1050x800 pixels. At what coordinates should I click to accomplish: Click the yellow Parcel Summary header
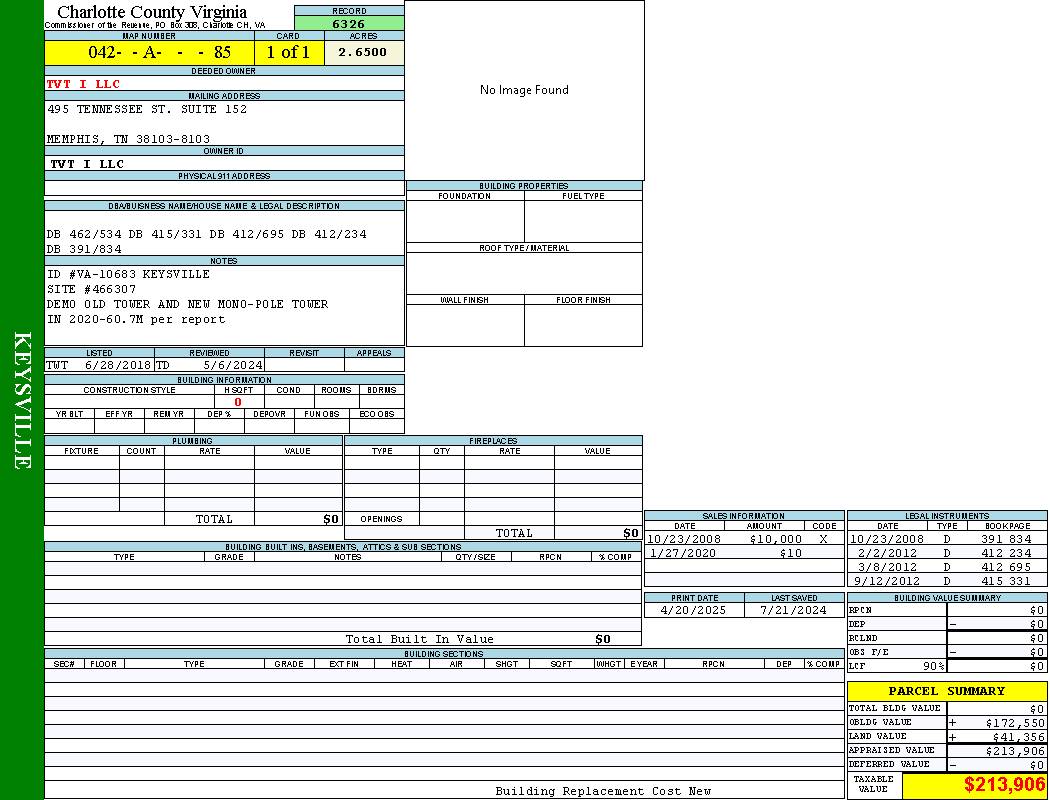coord(946,691)
